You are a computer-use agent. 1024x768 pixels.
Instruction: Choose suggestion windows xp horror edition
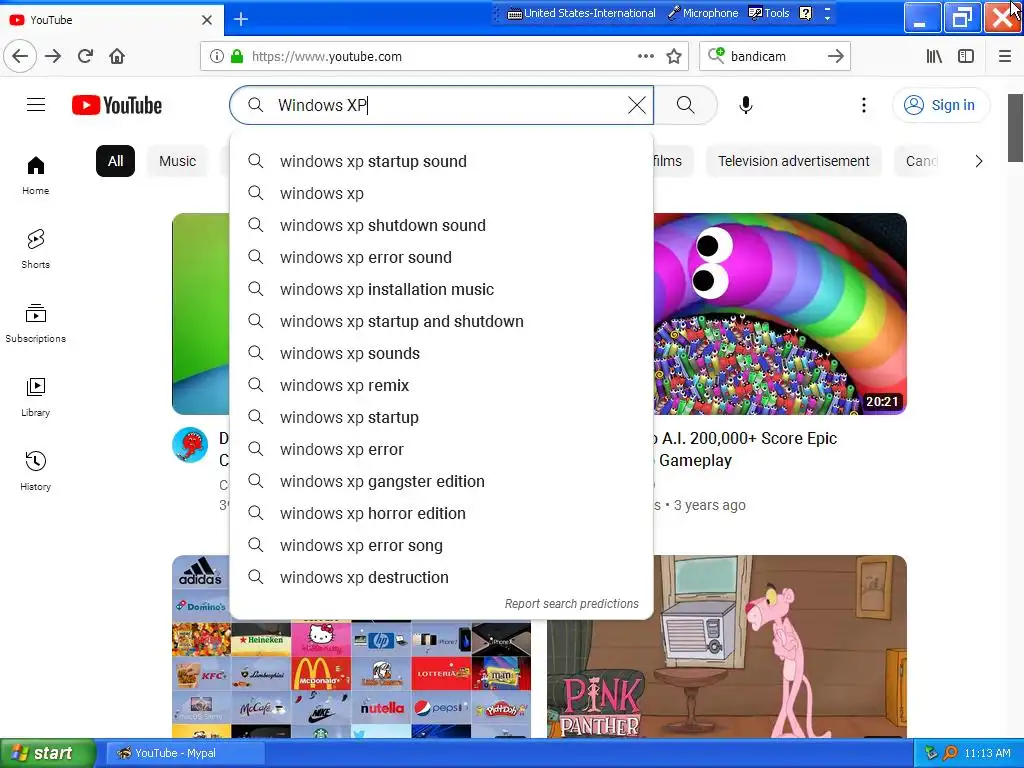(x=441, y=513)
